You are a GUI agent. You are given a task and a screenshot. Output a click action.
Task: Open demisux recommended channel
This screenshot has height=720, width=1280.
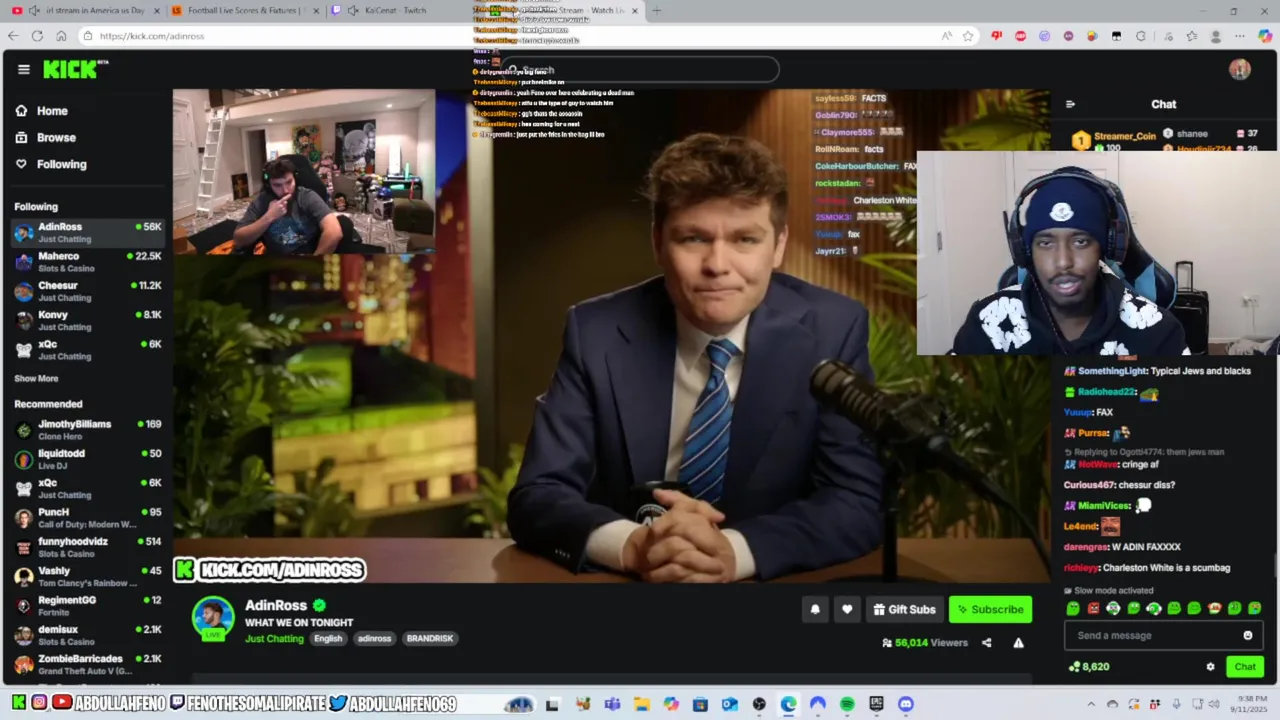[x=88, y=635]
